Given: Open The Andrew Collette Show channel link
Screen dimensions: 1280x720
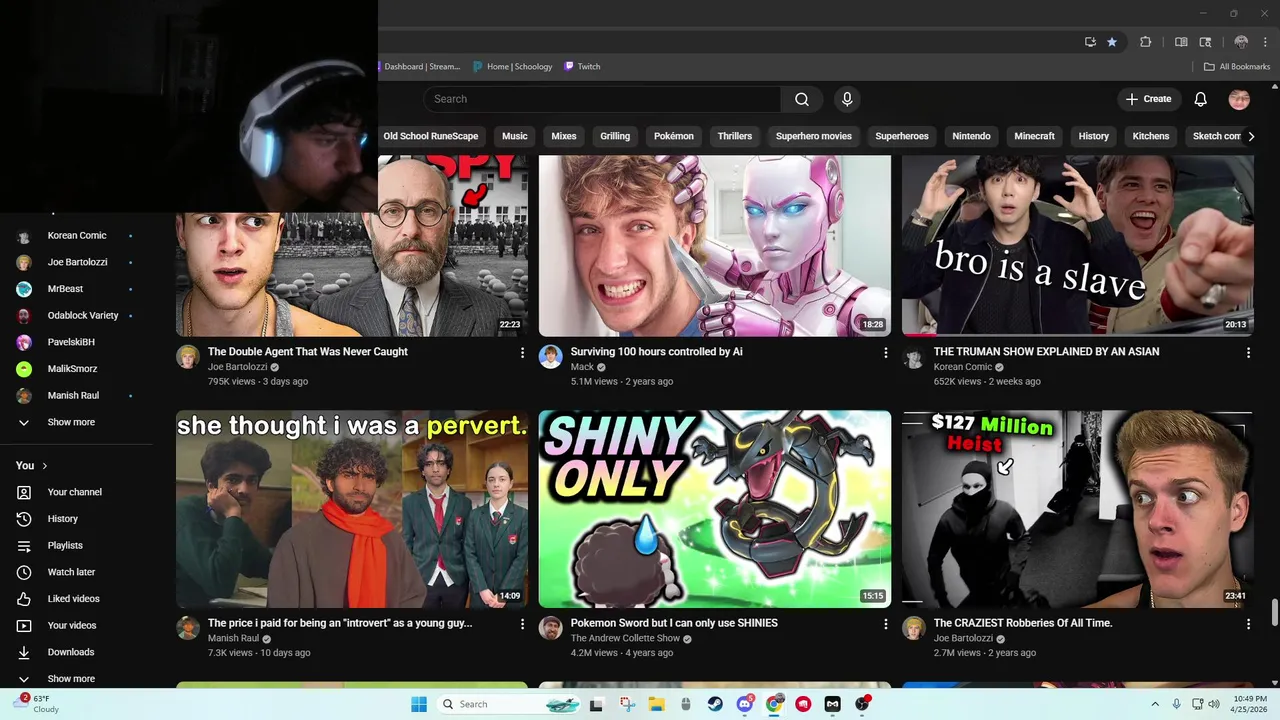Looking at the screenshot, I should click(x=625, y=638).
